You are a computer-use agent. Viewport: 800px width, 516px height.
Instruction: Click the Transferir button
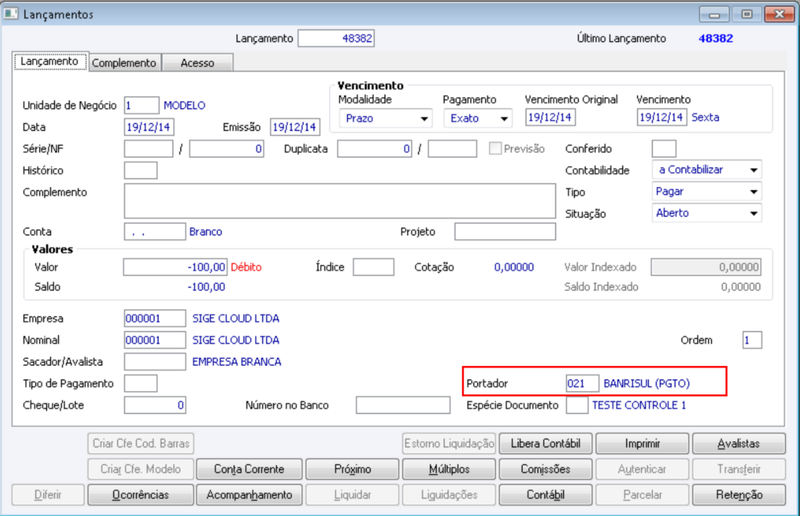738,469
